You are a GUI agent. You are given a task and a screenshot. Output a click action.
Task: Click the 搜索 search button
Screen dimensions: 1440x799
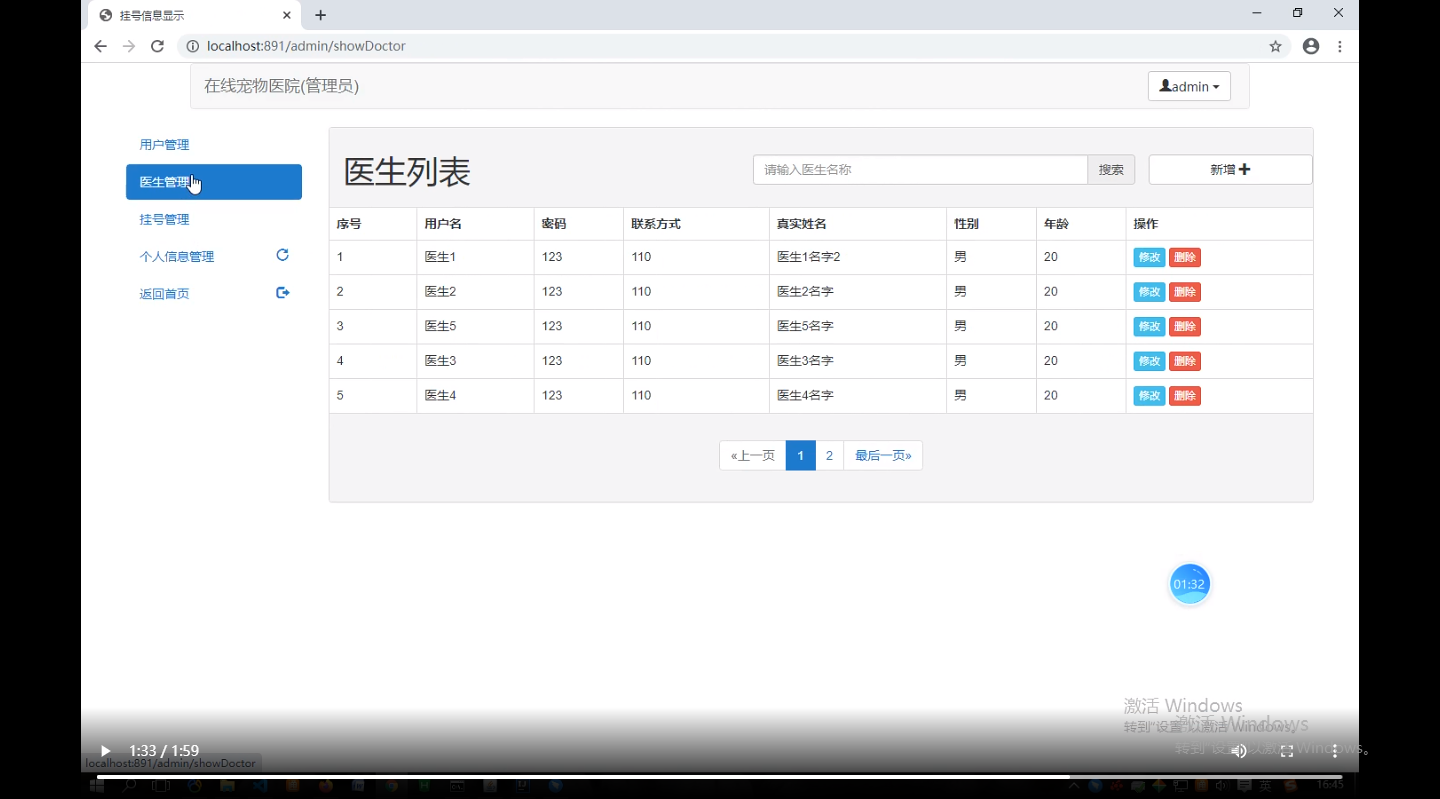click(x=1111, y=170)
